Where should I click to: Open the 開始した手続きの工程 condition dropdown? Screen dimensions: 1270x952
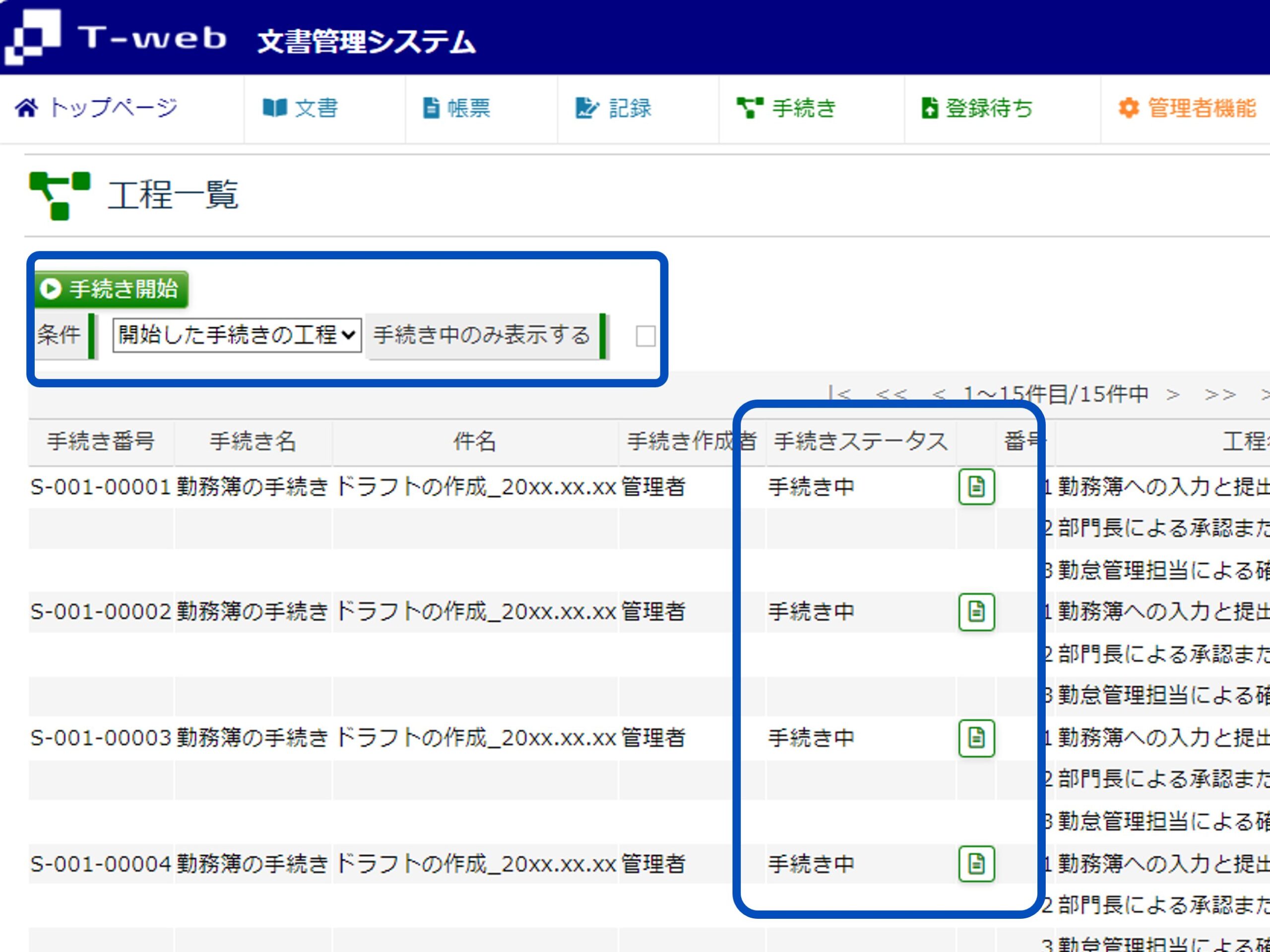coord(237,335)
